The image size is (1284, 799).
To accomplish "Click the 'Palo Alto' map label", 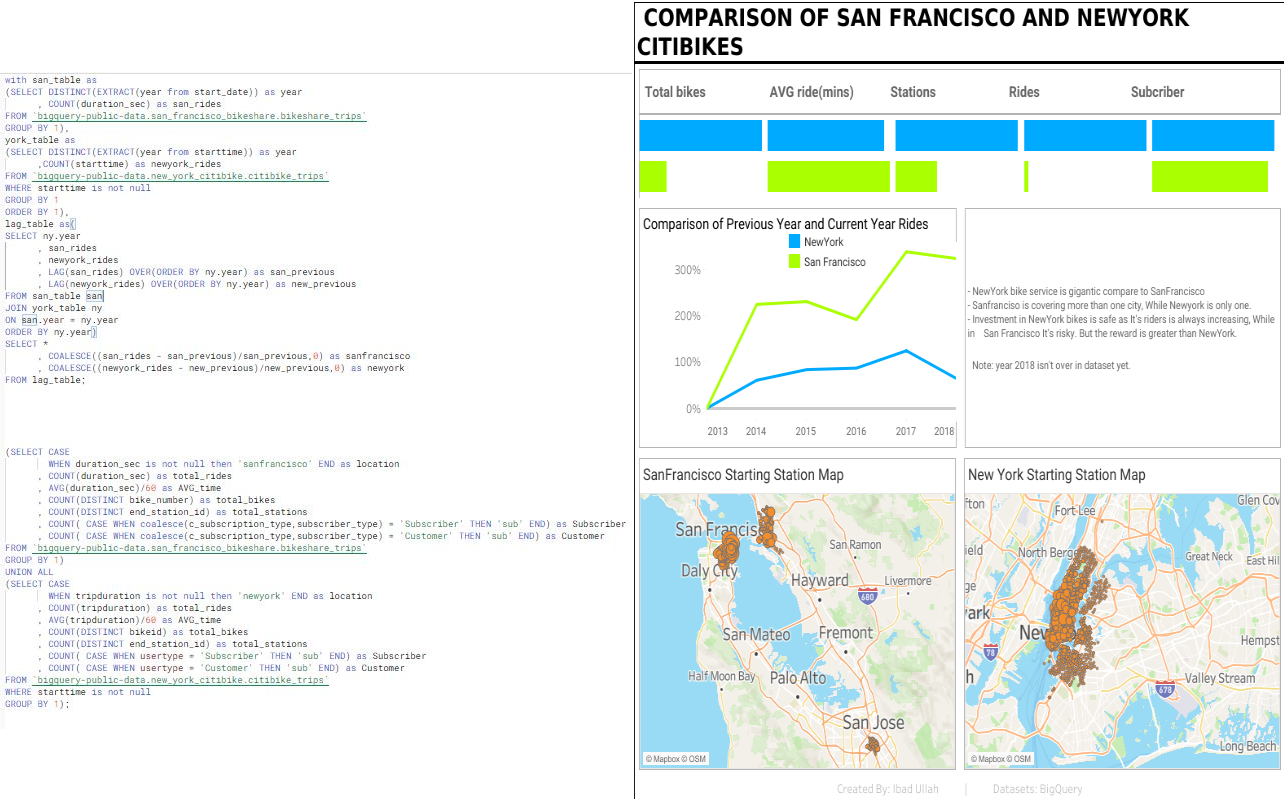I will click(x=798, y=677).
